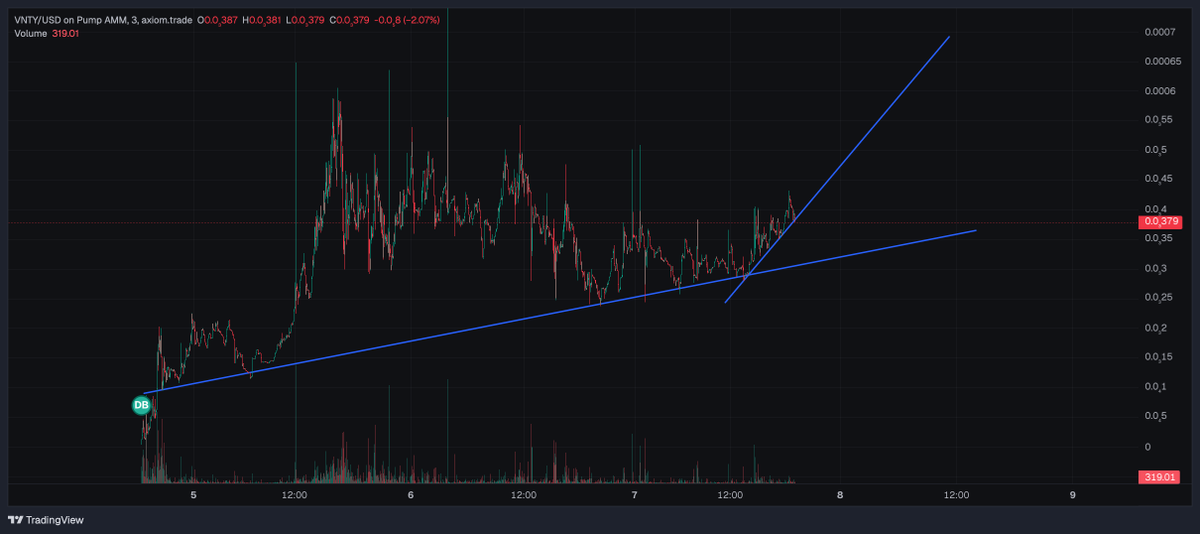
Task: Click the green DB marker badge
Action: [x=142, y=405]
